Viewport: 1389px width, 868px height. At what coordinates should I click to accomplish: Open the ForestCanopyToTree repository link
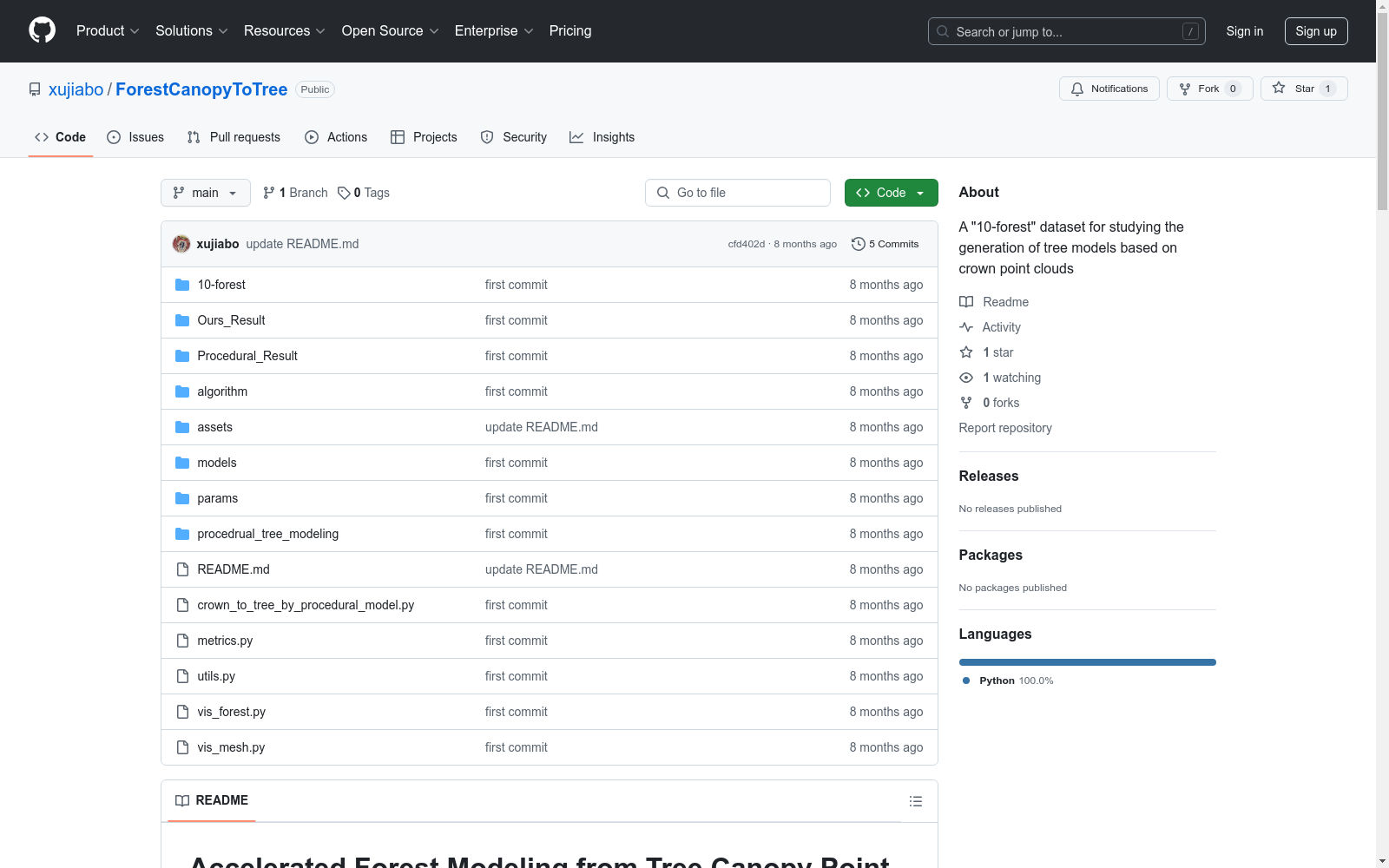[x=201, y=89]
